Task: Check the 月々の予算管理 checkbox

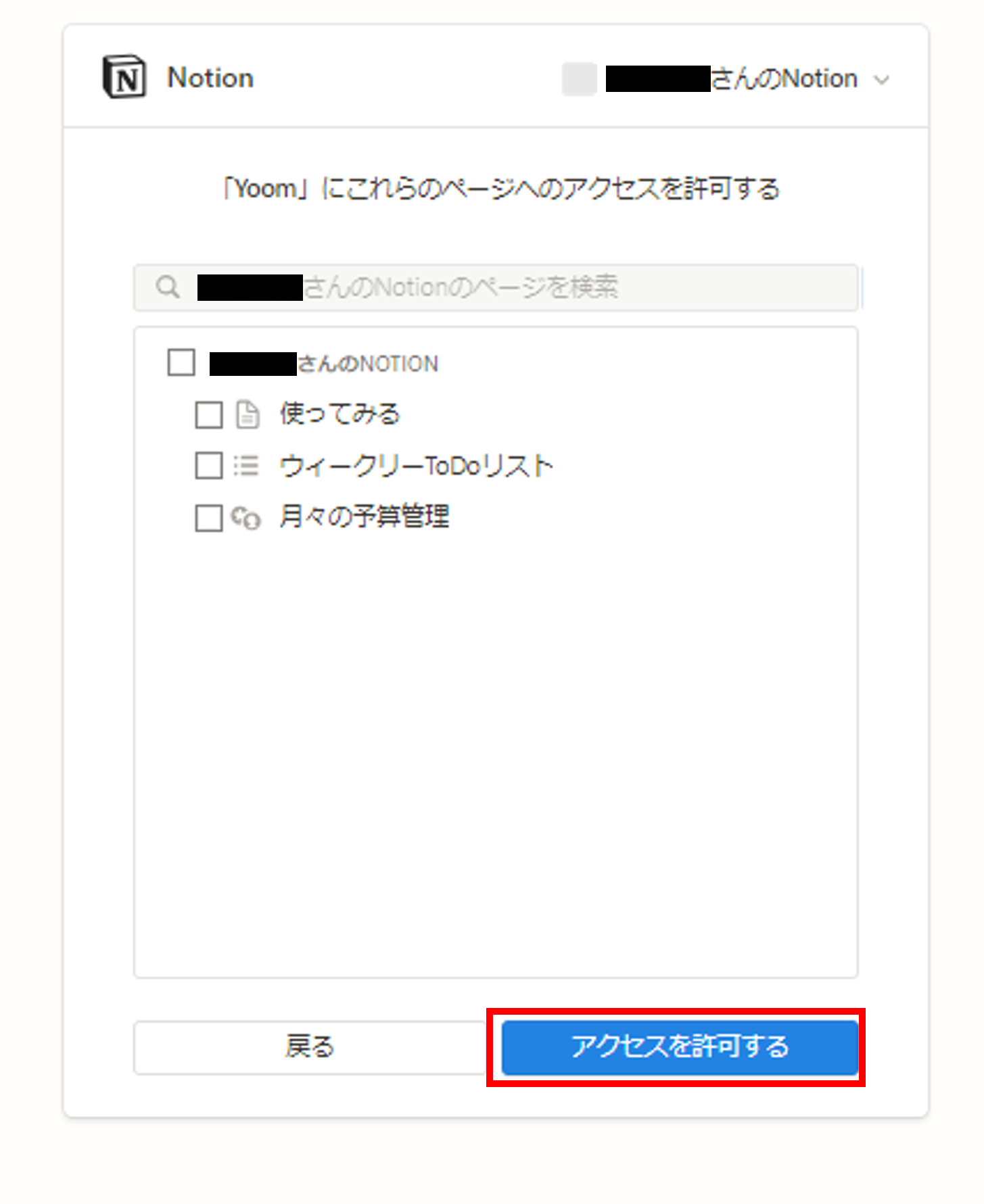Action: (208, 518)
